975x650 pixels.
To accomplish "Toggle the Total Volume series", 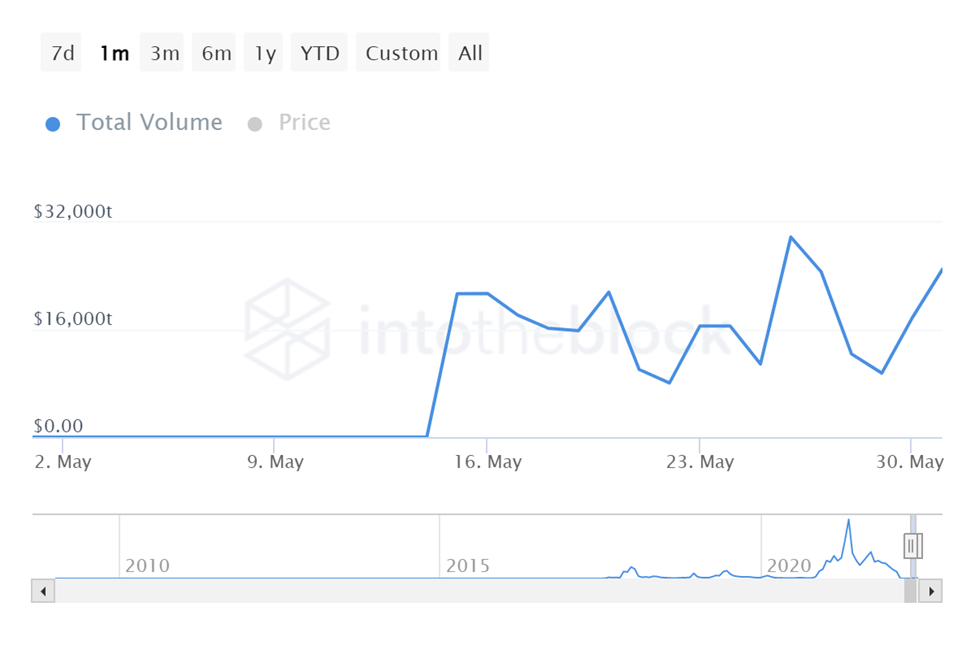I will (149, 123).
